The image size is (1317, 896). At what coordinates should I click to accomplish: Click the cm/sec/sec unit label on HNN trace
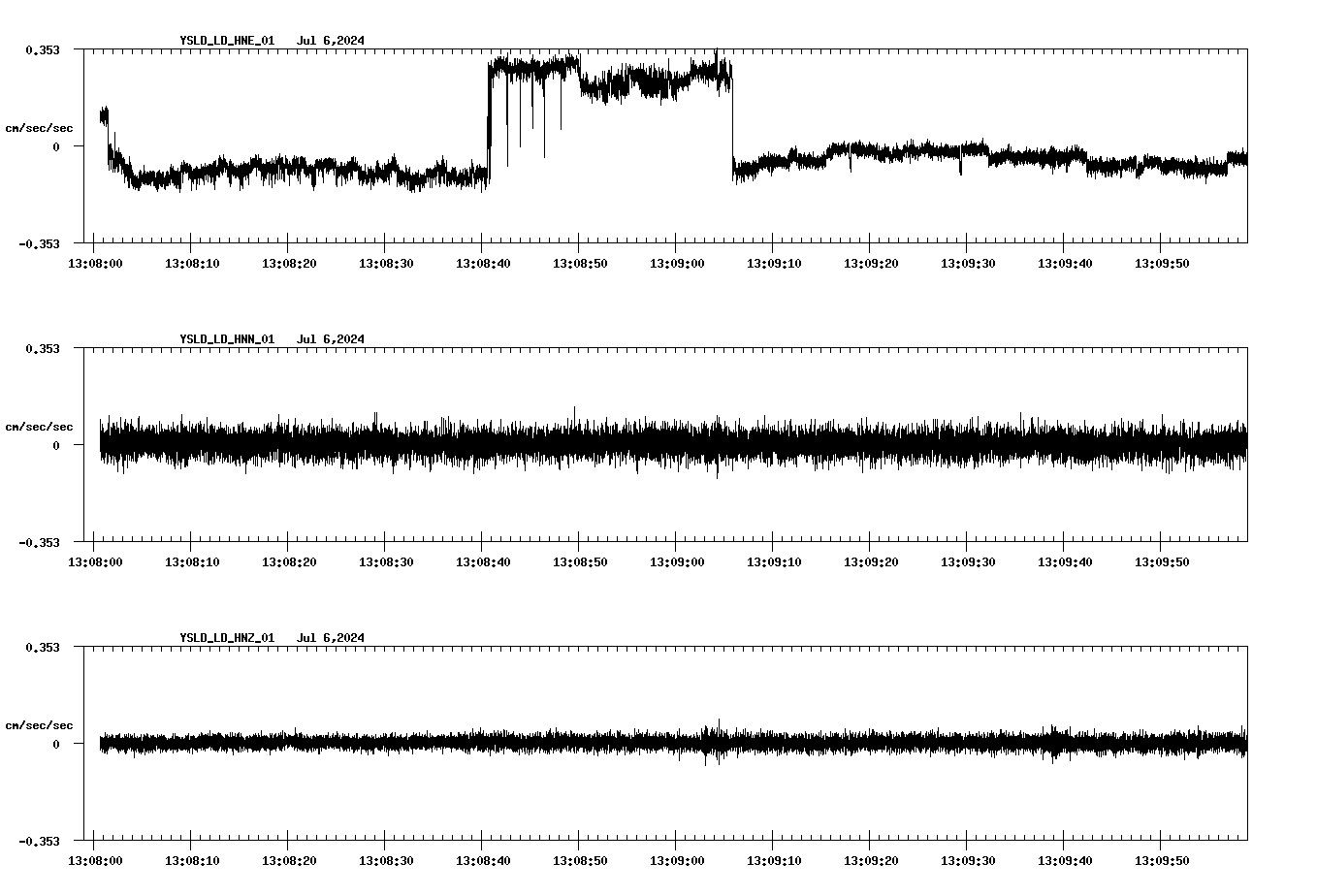click(39, 426)
